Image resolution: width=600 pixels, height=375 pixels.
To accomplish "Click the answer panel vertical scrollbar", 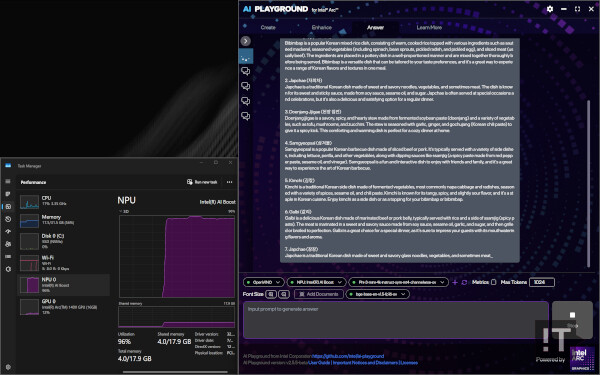I will click(x=589, y=184).
